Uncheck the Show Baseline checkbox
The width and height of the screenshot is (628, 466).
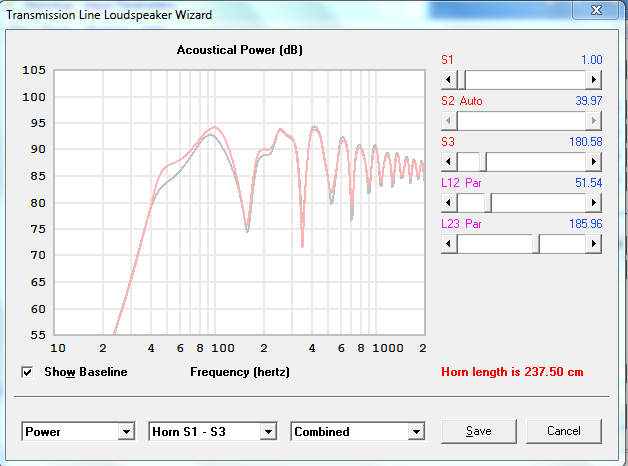pyautogui.click(x=27, y=372)
